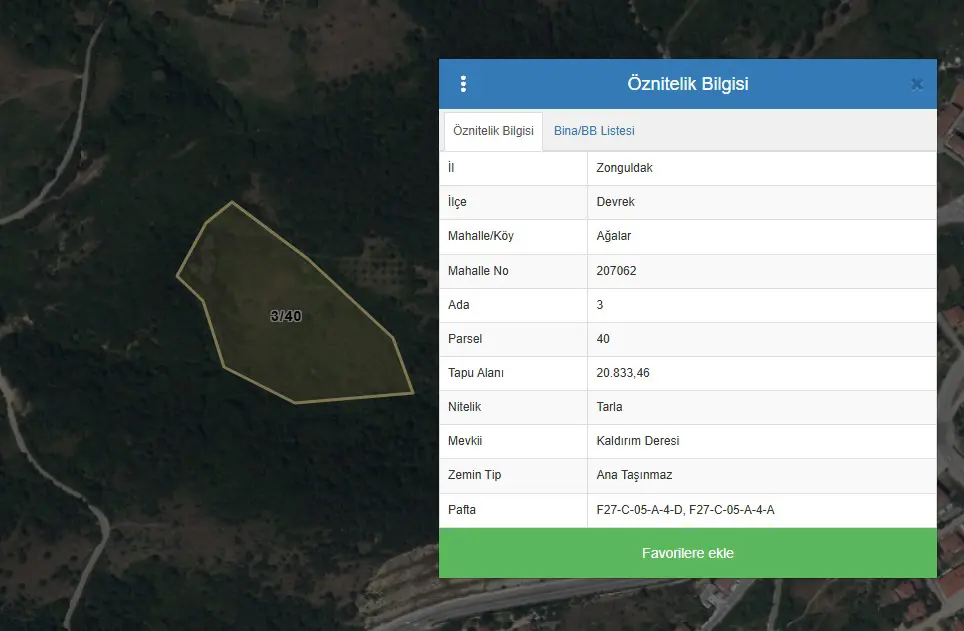Select the Öznitelik Bilgisi tab
The image size is (964, 631).
(x=493, y=131)
